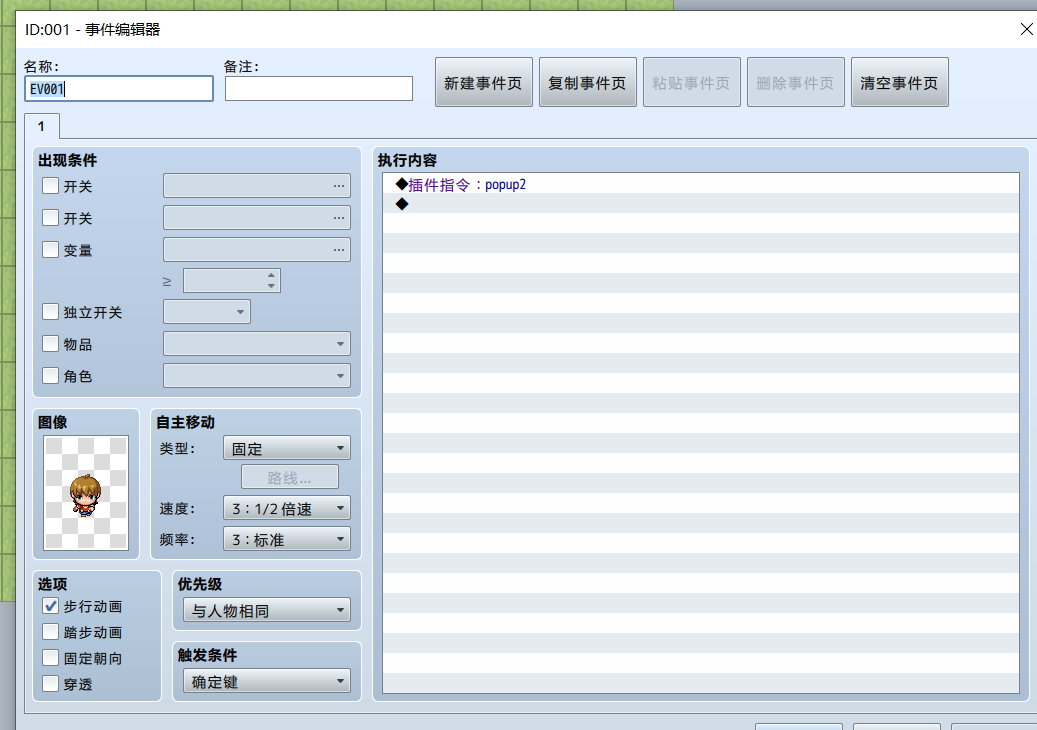Focus the 名称 field containing EV001

click(x=119, y=89)
